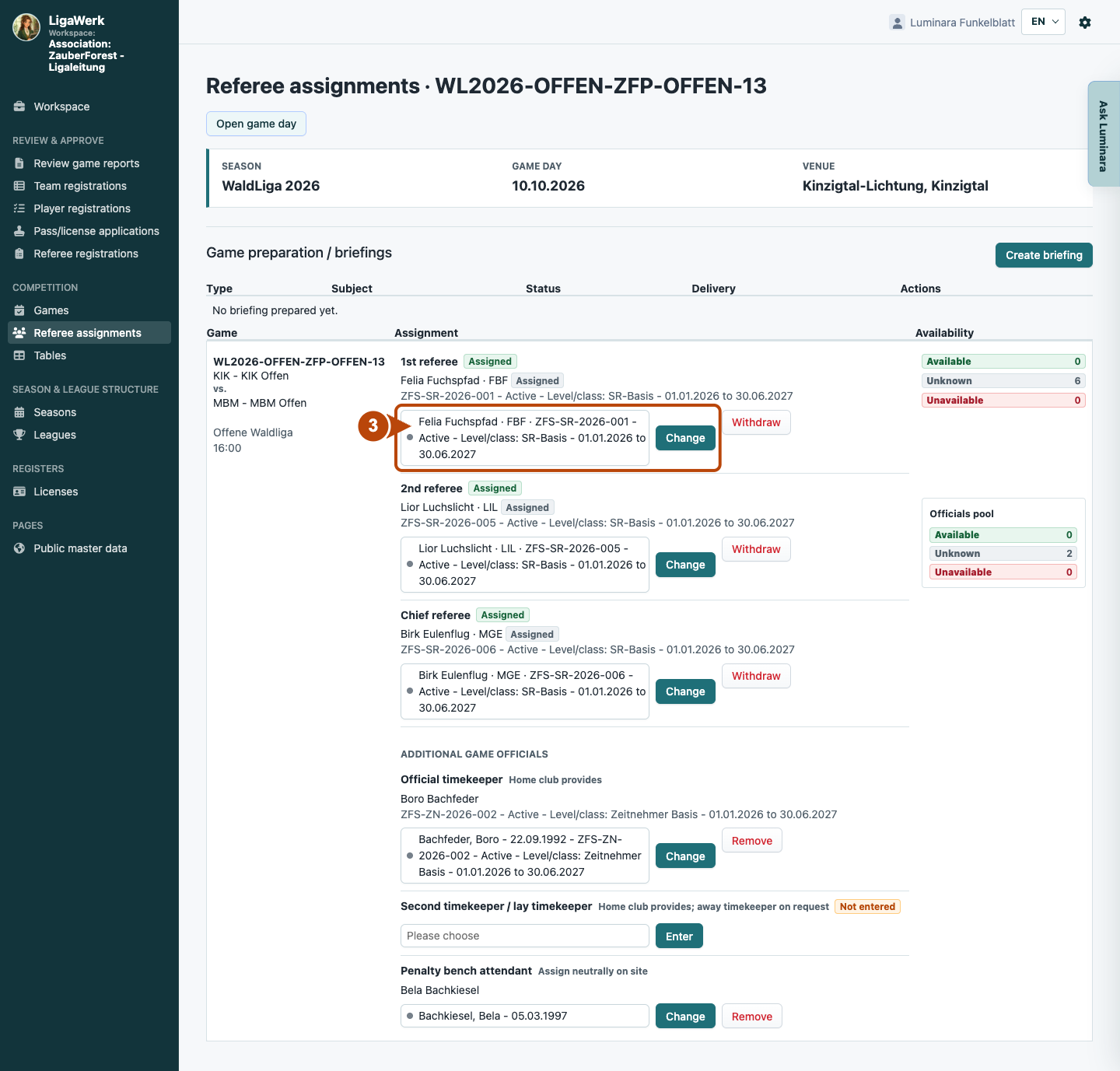Open the 2nd referee Lior Luchslicht selector
The height and width of the screenshot is (1071, 1120).
[x=525, y=565]
